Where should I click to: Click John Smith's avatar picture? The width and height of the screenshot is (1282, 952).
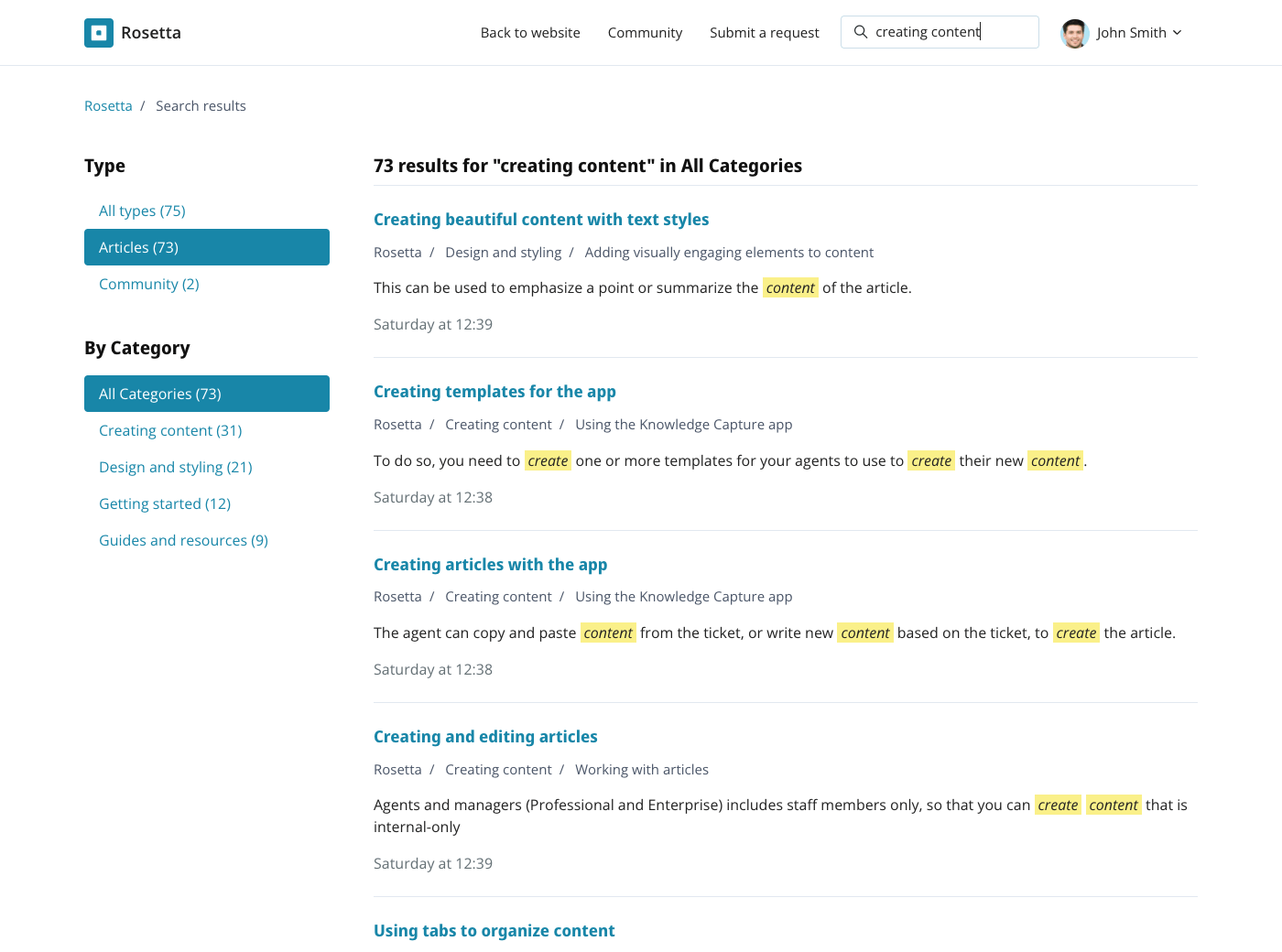pos(1074,33)
